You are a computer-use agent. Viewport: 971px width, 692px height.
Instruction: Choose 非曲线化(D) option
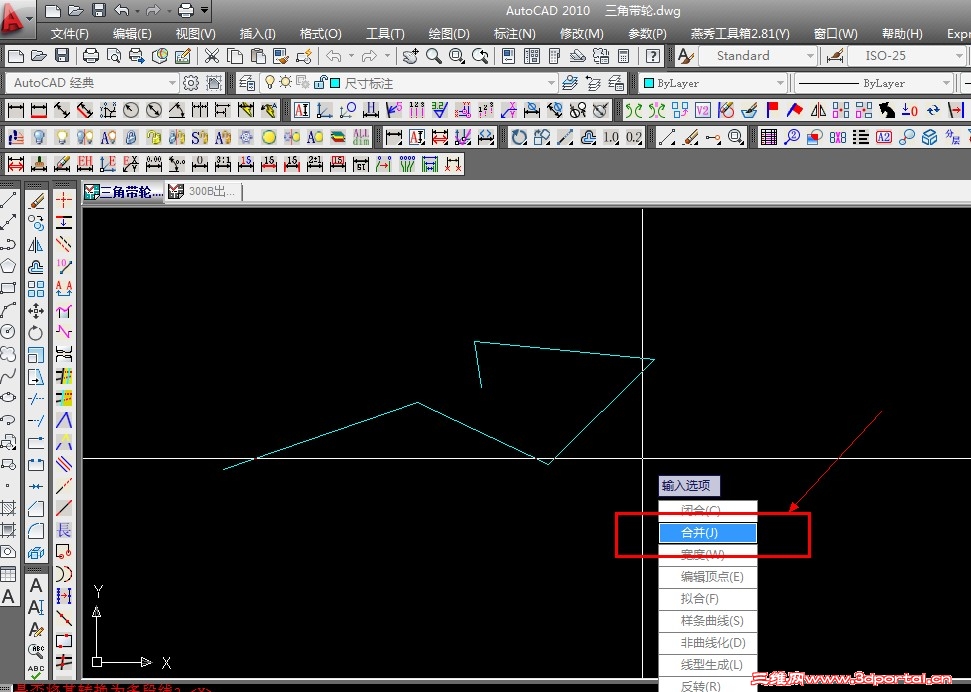[708, 642]
